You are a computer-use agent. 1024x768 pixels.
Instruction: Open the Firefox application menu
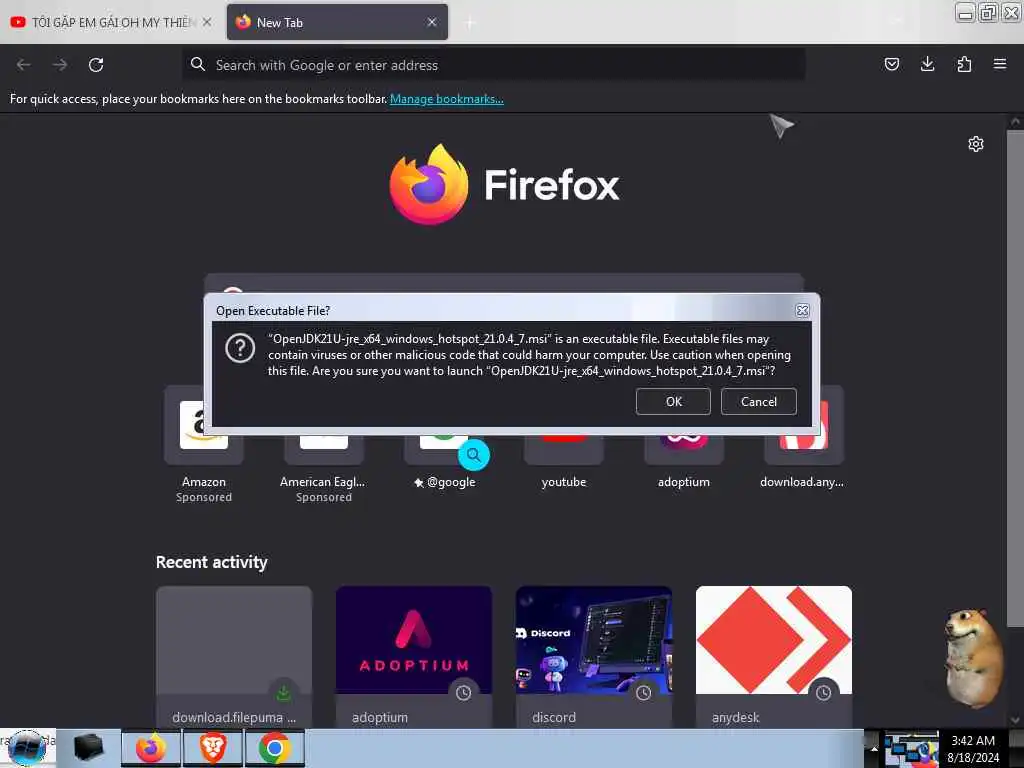pyautogui.click(x=999, y=64)
